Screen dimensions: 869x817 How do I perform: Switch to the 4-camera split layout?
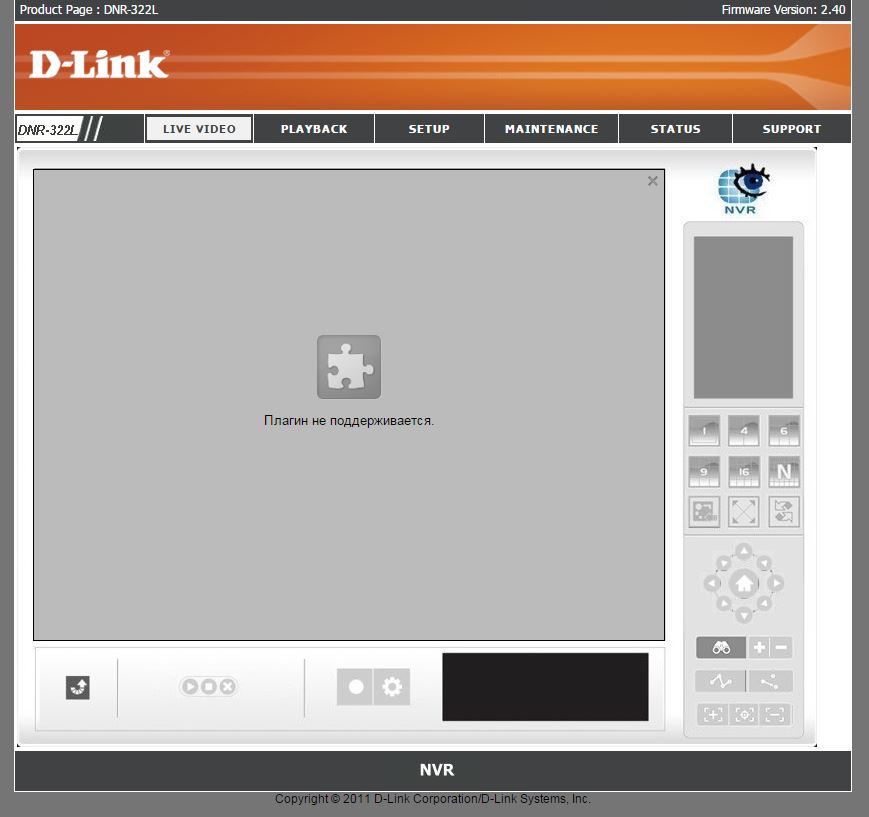744,431
